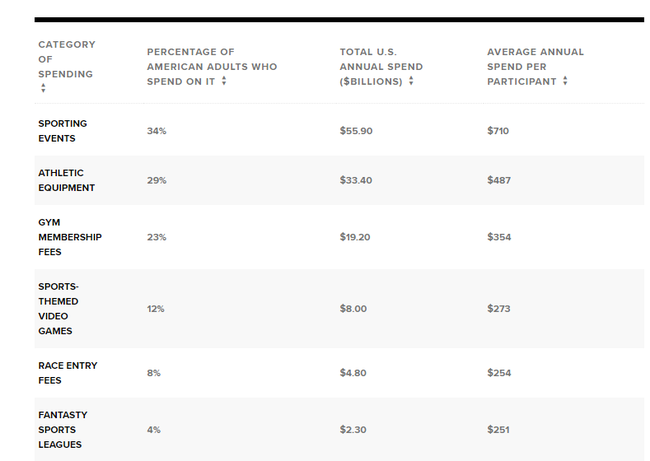Click sort arrows beside Participant header

(565, 80)
